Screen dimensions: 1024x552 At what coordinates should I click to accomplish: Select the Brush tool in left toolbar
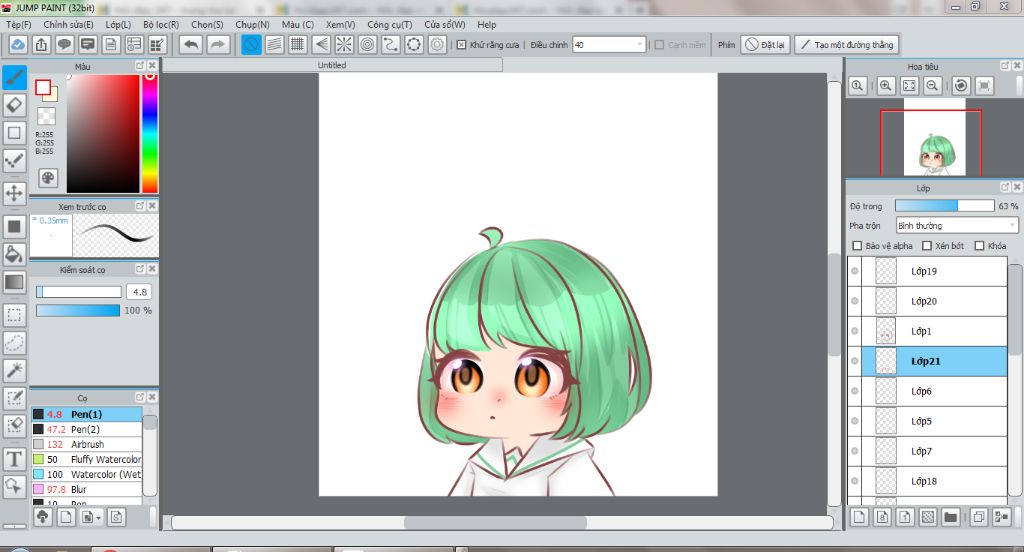point(14,77)
